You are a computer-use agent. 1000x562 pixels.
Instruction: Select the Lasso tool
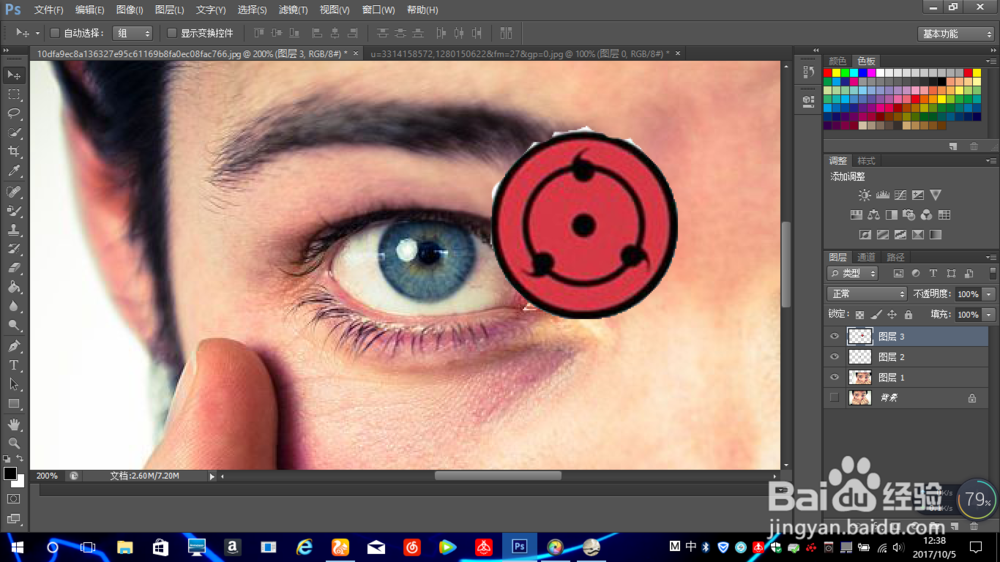[14, 114]
